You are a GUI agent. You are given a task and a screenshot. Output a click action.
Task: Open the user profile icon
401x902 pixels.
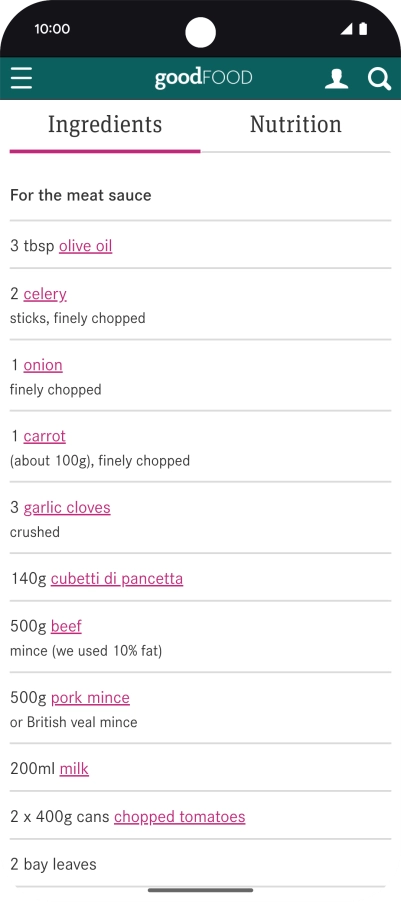tap(337, 78)
